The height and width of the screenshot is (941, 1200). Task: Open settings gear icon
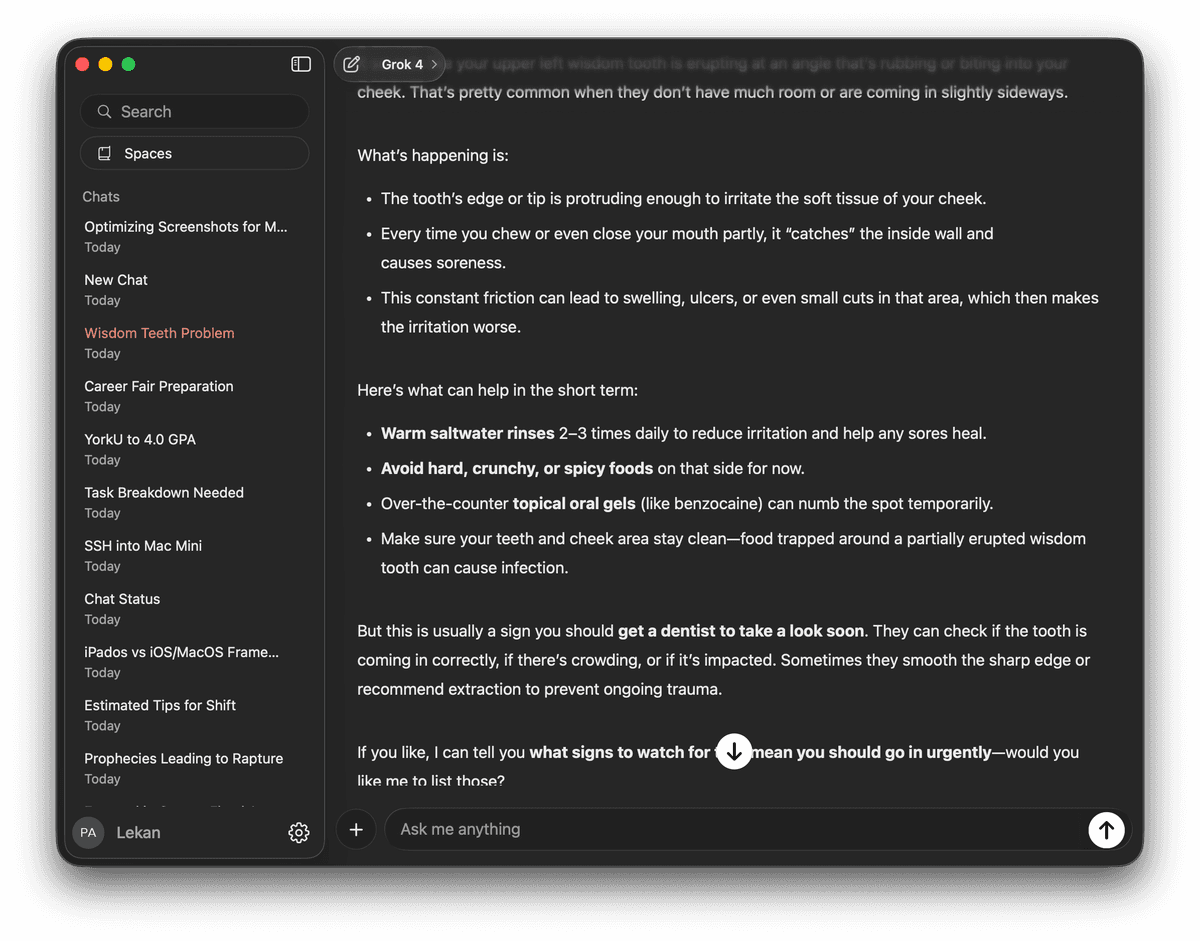(x=298, y=832)
